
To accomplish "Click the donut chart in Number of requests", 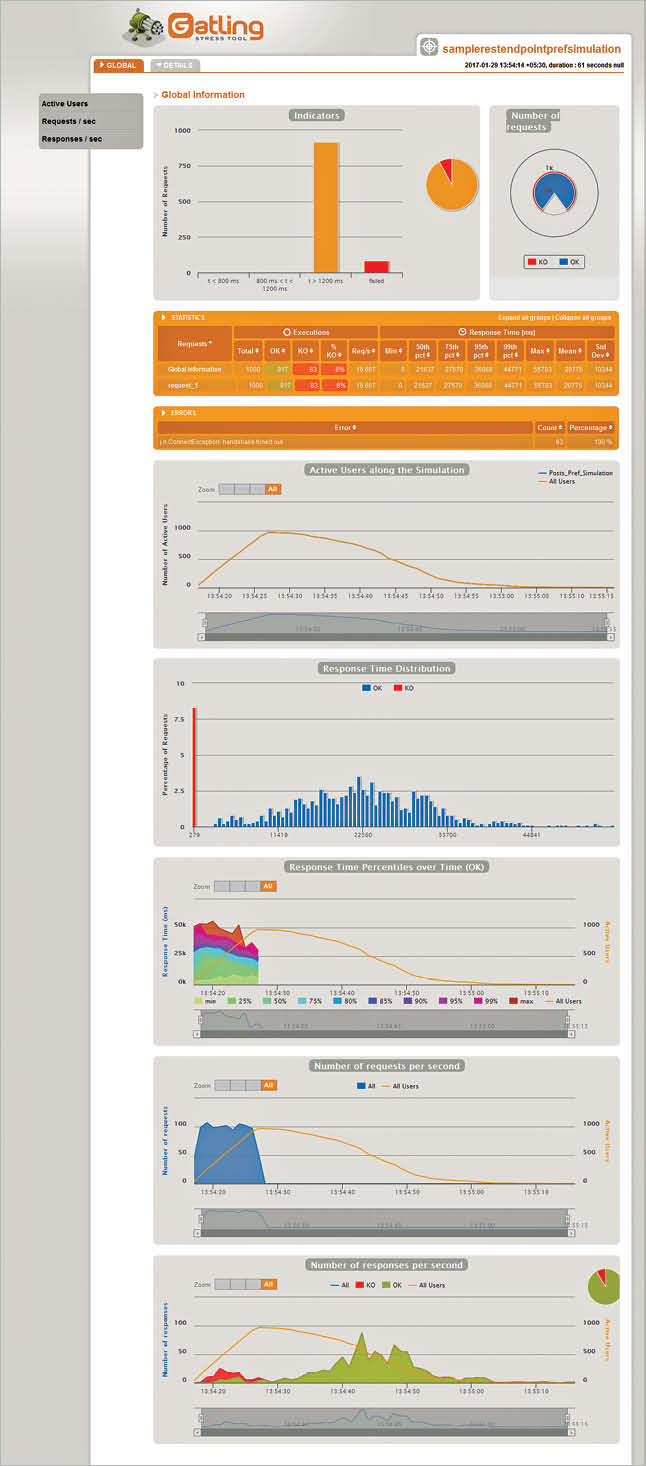I will click(x=553, y=190).
